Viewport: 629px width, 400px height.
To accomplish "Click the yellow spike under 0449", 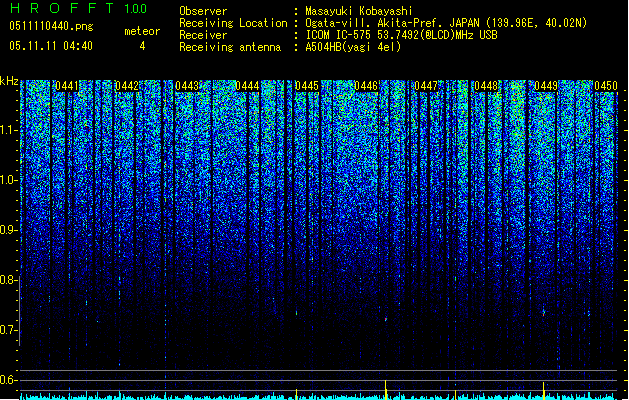I will (544, 390).
